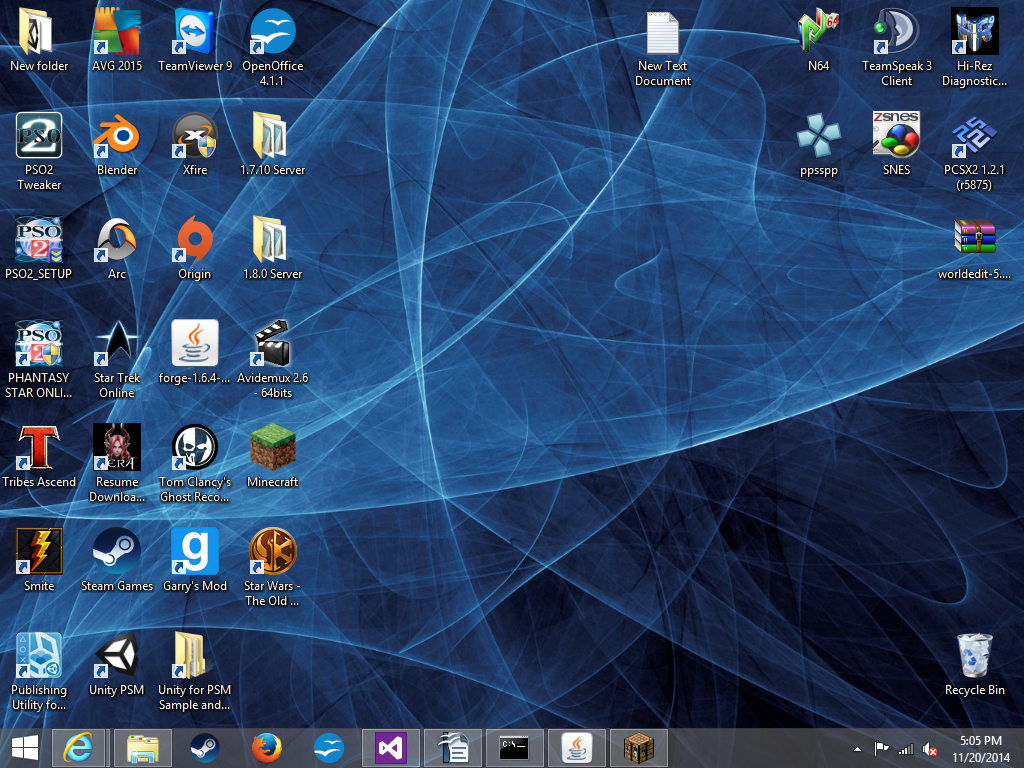Viewport: 1024px width, 768px height.
Task: Click the Command Prompt taskbar button
Action: 514,748
